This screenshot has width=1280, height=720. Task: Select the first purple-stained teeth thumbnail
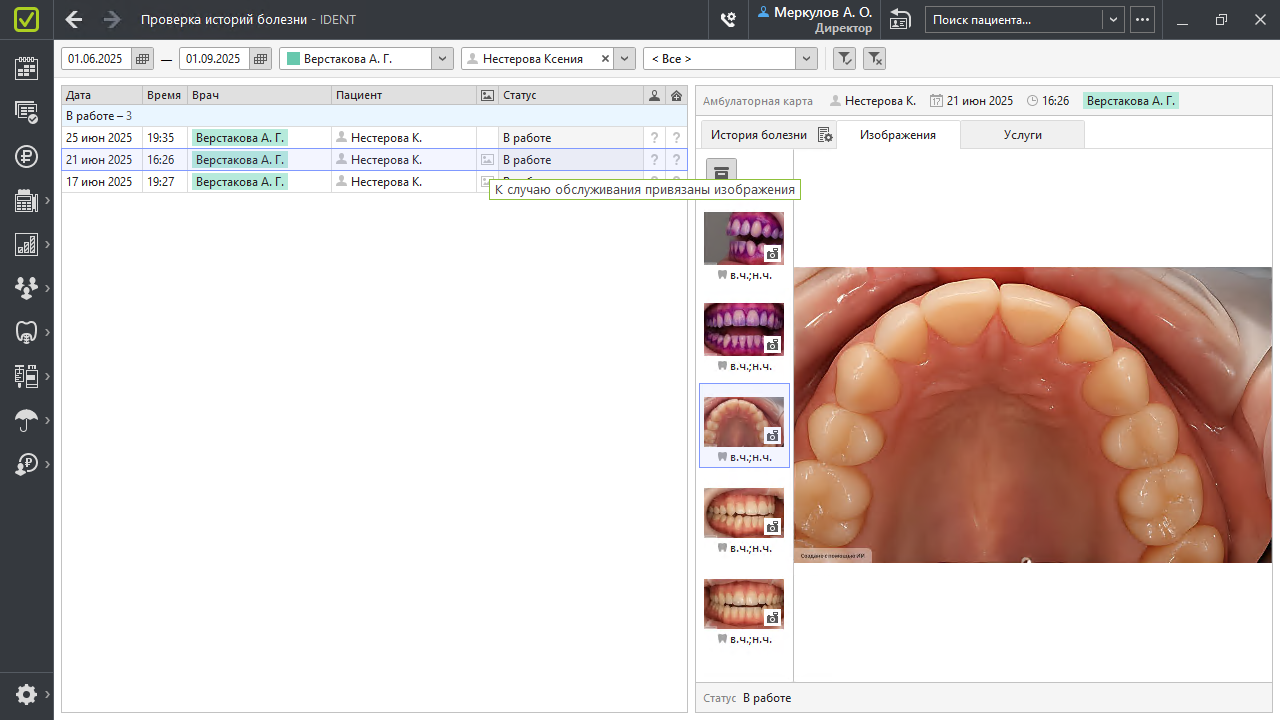(743, 238)
